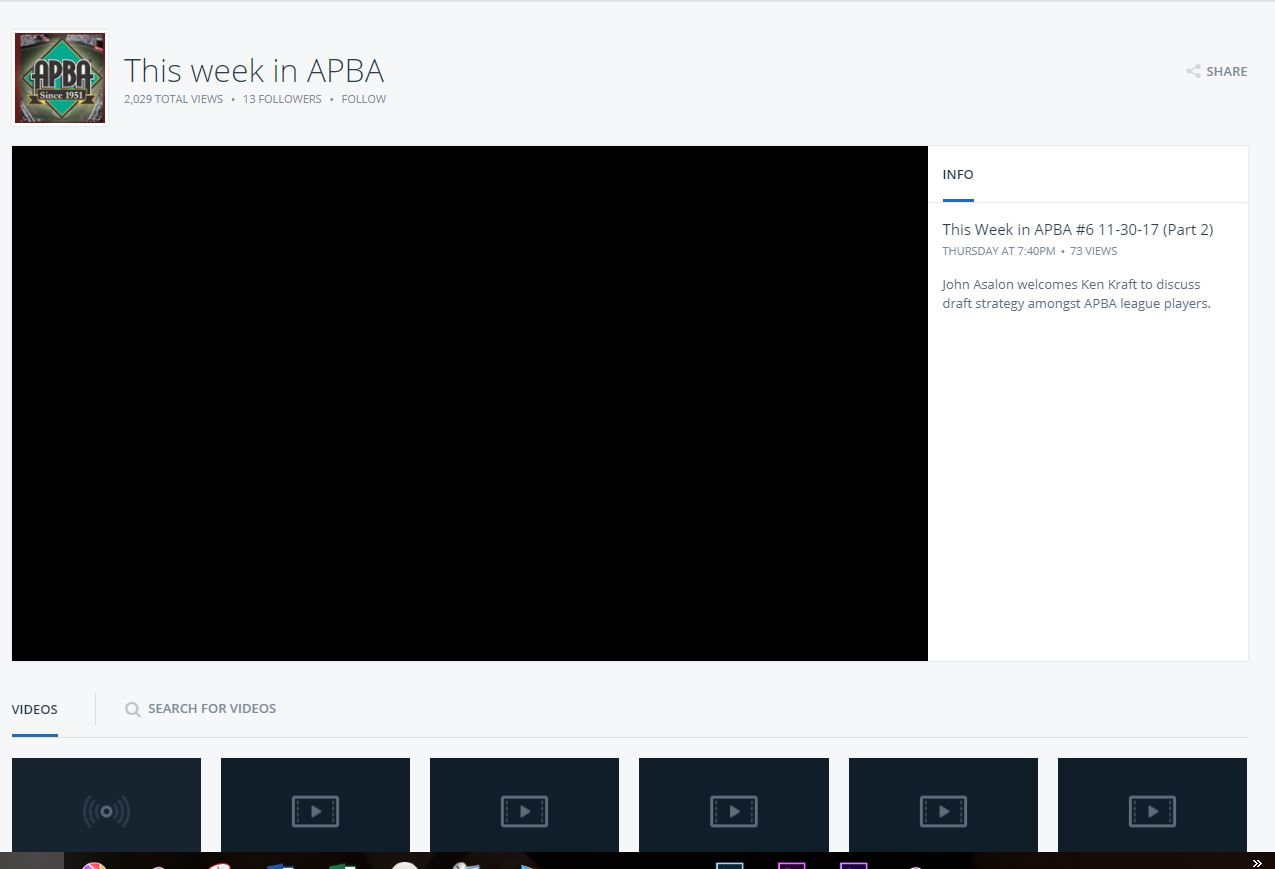Switch to the INFO tab
Viewport: 1275px width, 869px height.
(x=958, y=175)
